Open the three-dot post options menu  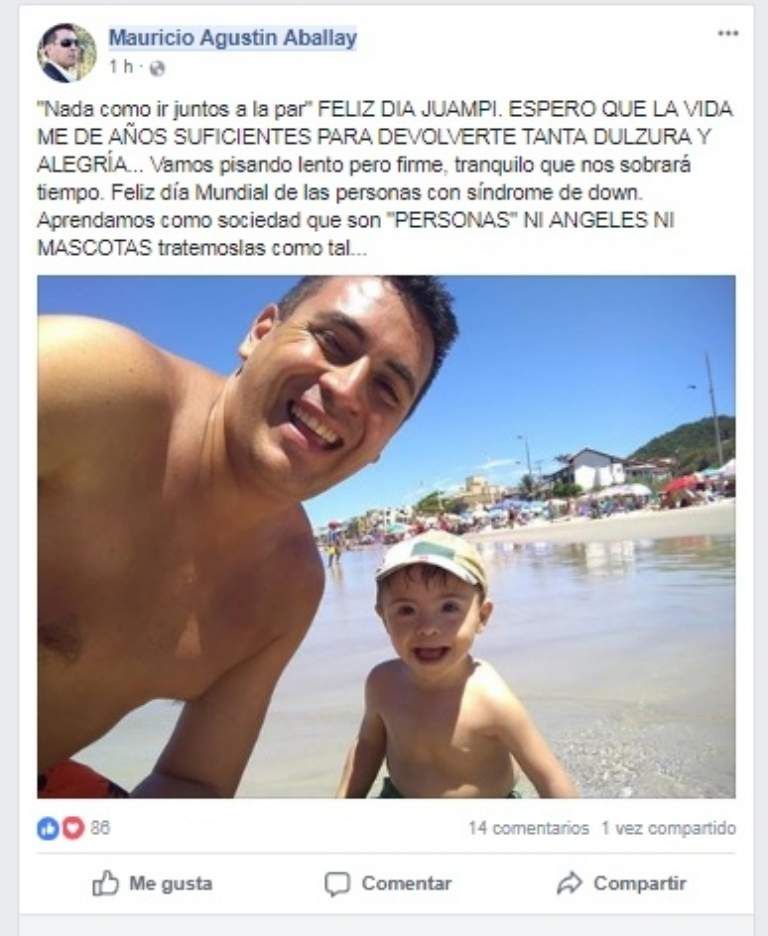727,33
